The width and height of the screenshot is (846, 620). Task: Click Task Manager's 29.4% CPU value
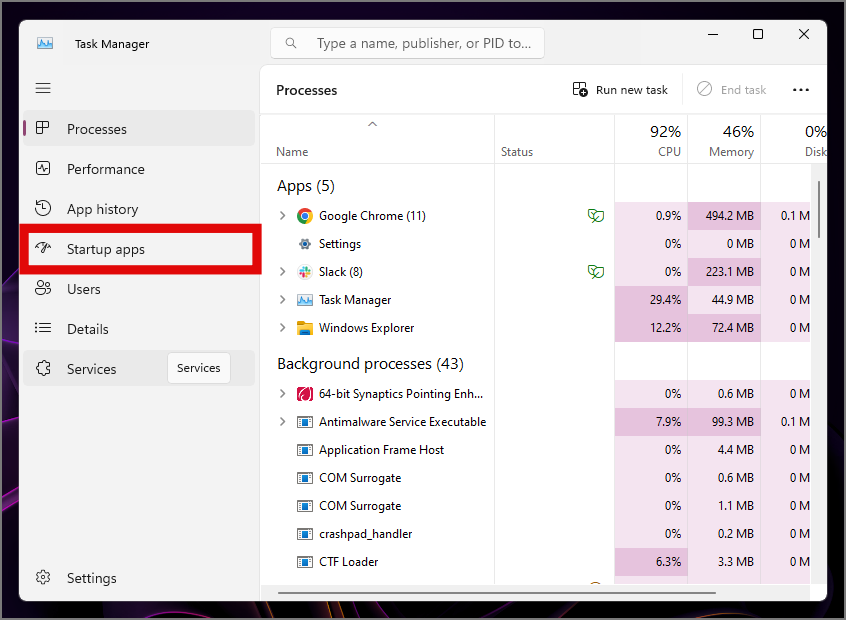[665, 299]
